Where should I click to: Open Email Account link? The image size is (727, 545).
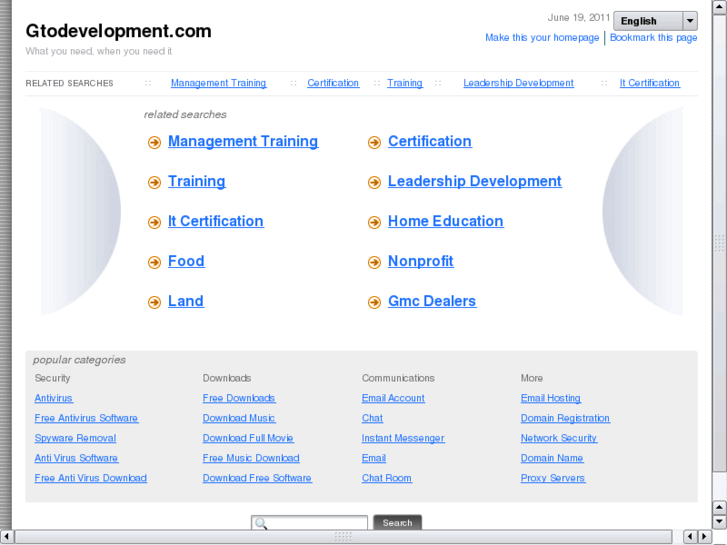point(393,398)
